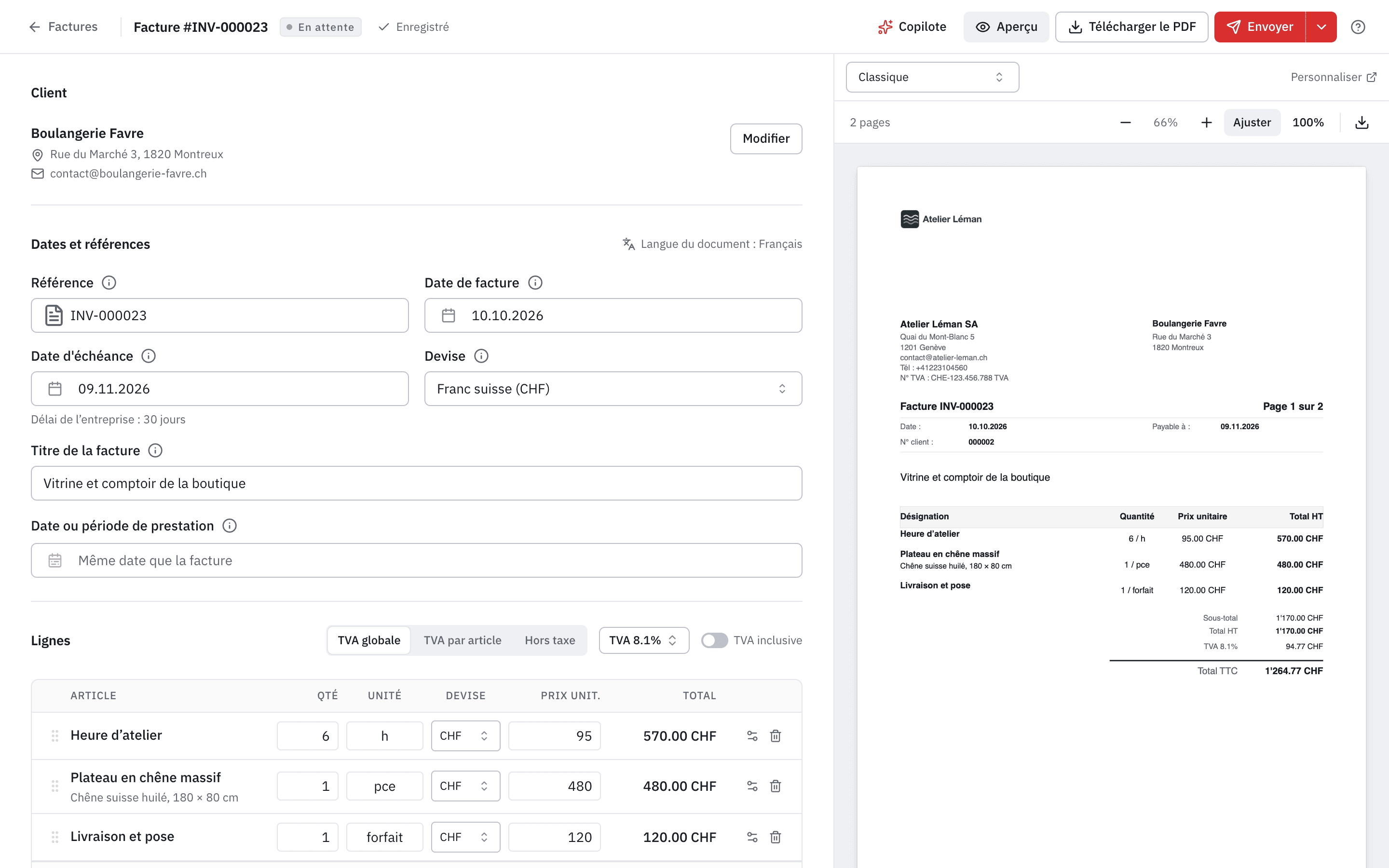The image size is (1389, 868).
Task: Download the preview using the download icon
Action: (1362, 122)
